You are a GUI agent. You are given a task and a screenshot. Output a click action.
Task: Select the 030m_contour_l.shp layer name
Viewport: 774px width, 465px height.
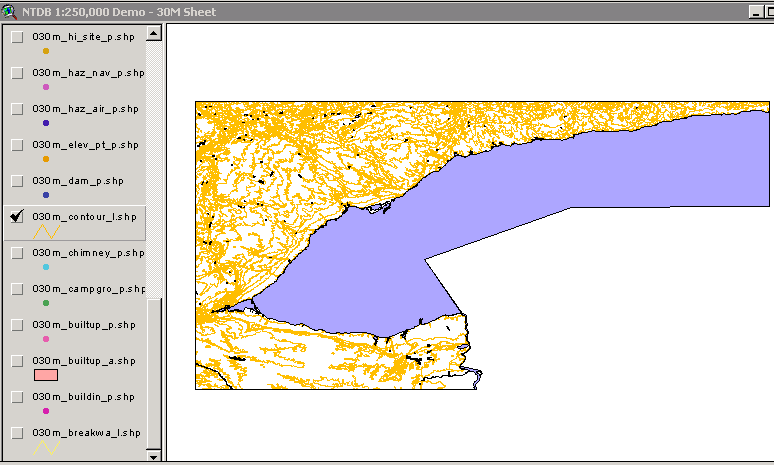[84, 217]
